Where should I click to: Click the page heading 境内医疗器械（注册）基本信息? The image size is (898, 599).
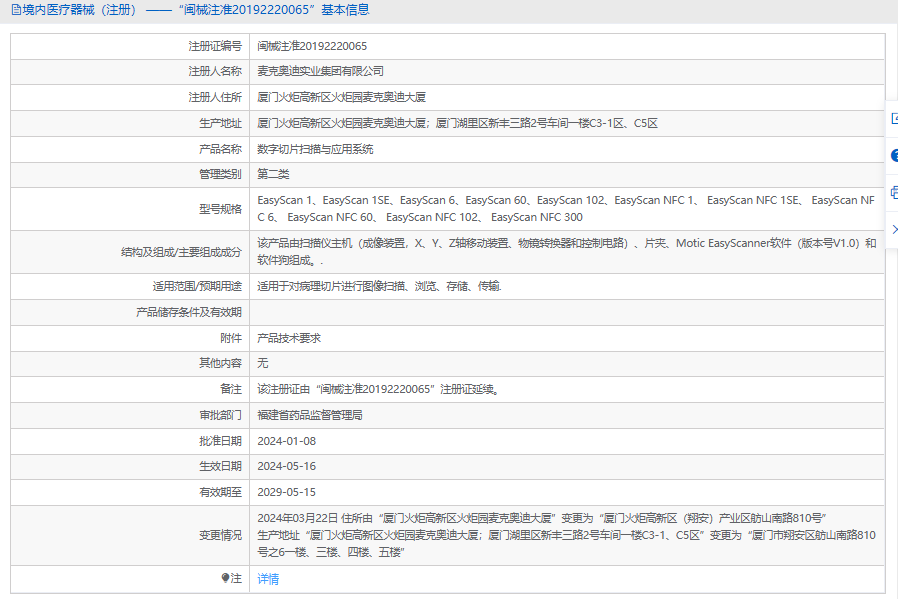point(196,10)
